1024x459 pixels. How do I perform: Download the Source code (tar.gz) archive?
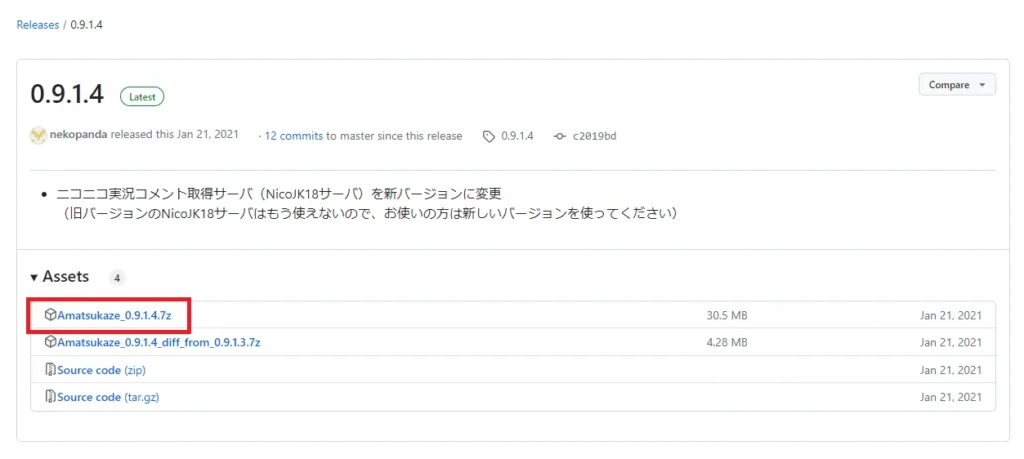tap(108, 397)
